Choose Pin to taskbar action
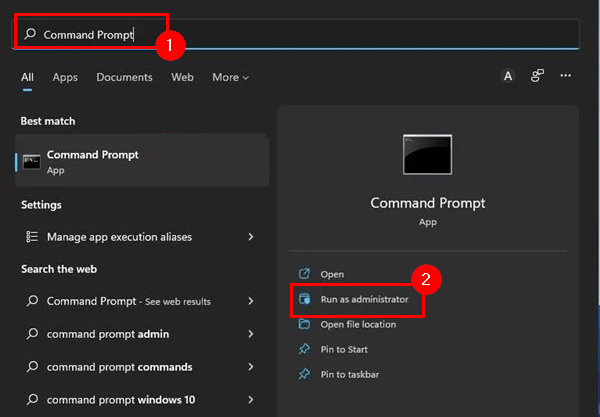This screenshot has height=417, width=600. click(350, 374)
